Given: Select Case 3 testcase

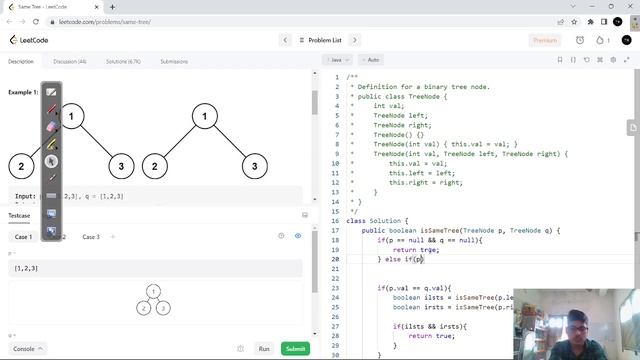Looking at the screenshot, I should [91, 237].
